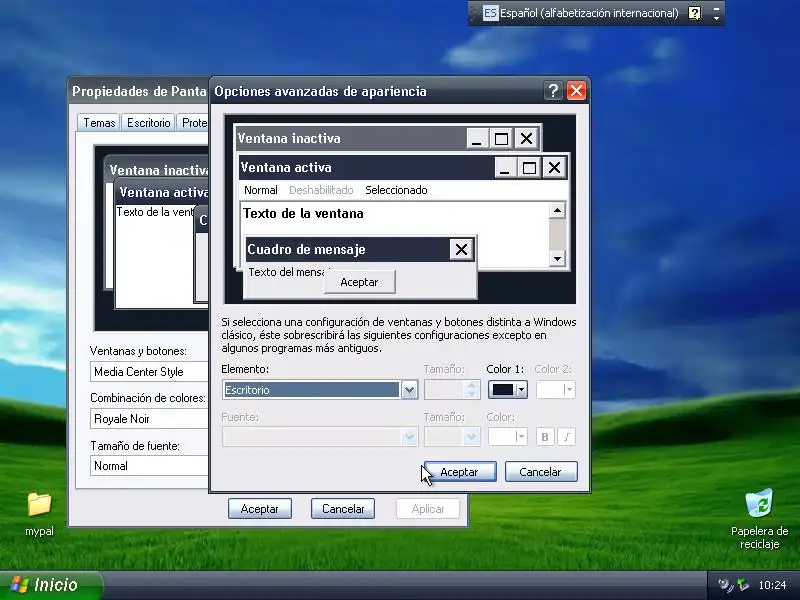Click the disabled Color 2 swatch
This screenshot has width=800, height=600.
pyautogui.click(x=556, y=390)
